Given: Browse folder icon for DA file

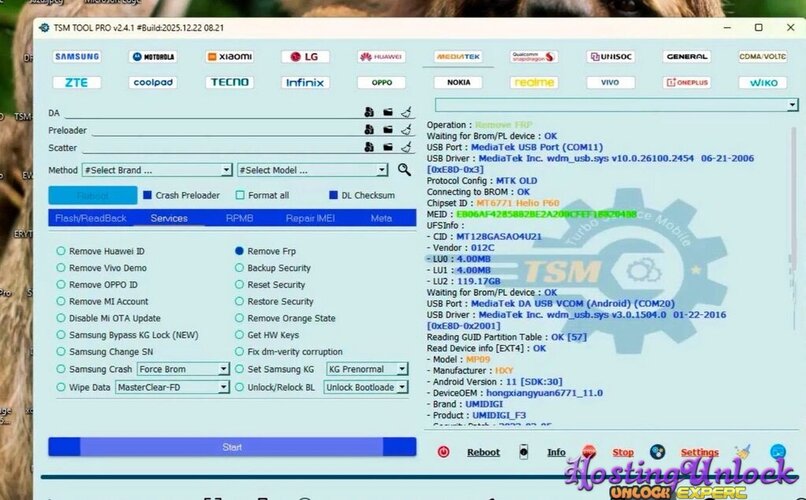Looking at the screenshot, I should coord(388,112).
